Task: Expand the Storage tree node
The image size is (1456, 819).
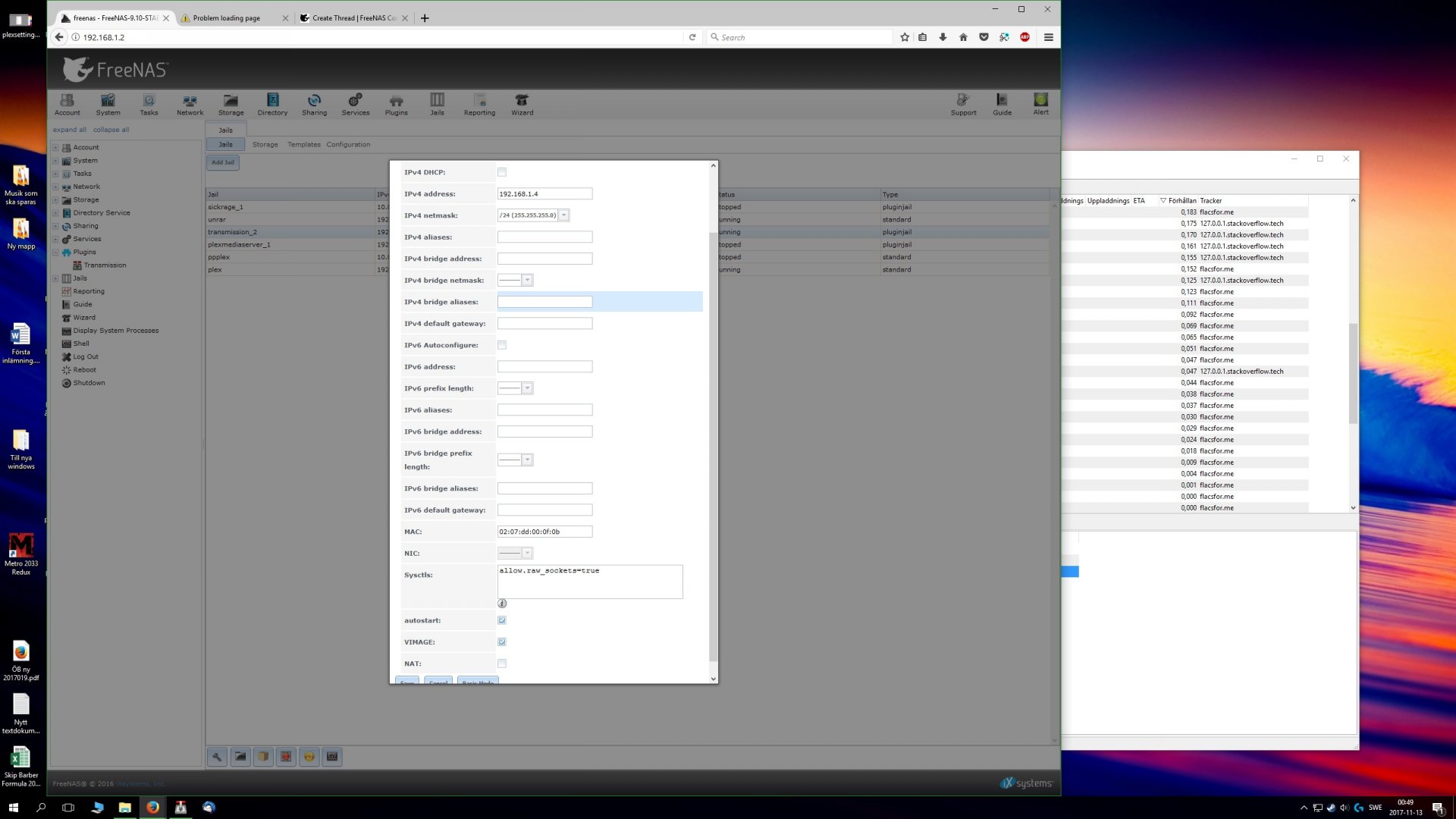Action: pos(55,200)
